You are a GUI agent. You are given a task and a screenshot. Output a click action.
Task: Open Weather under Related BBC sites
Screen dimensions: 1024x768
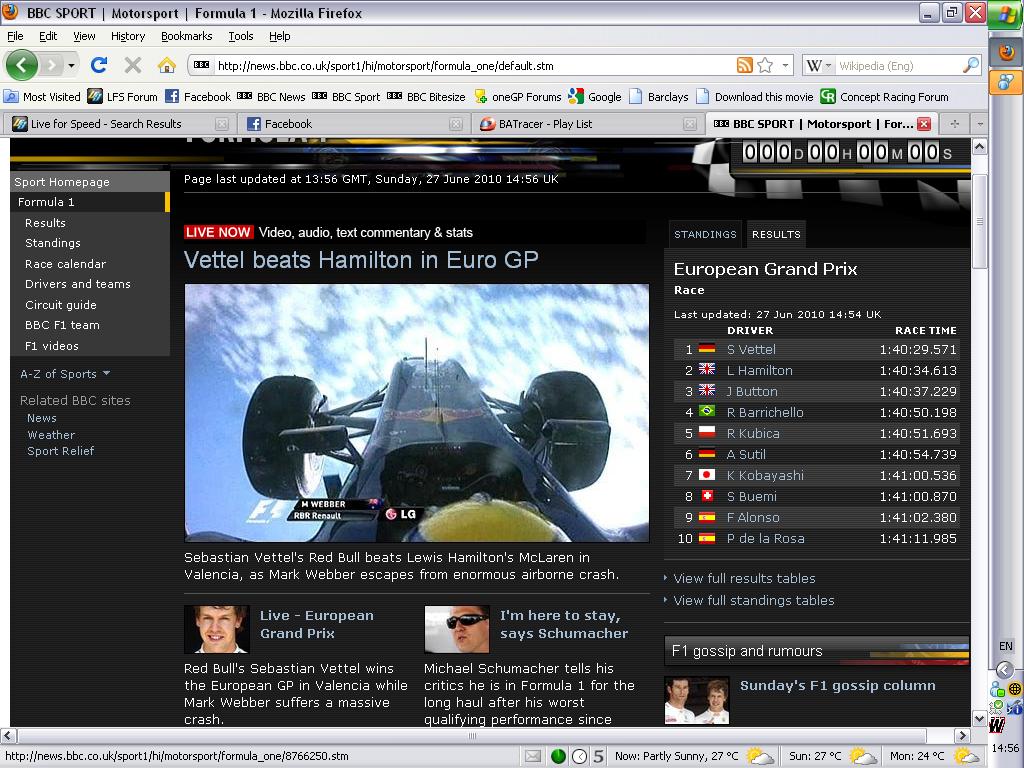click(51, 435)
